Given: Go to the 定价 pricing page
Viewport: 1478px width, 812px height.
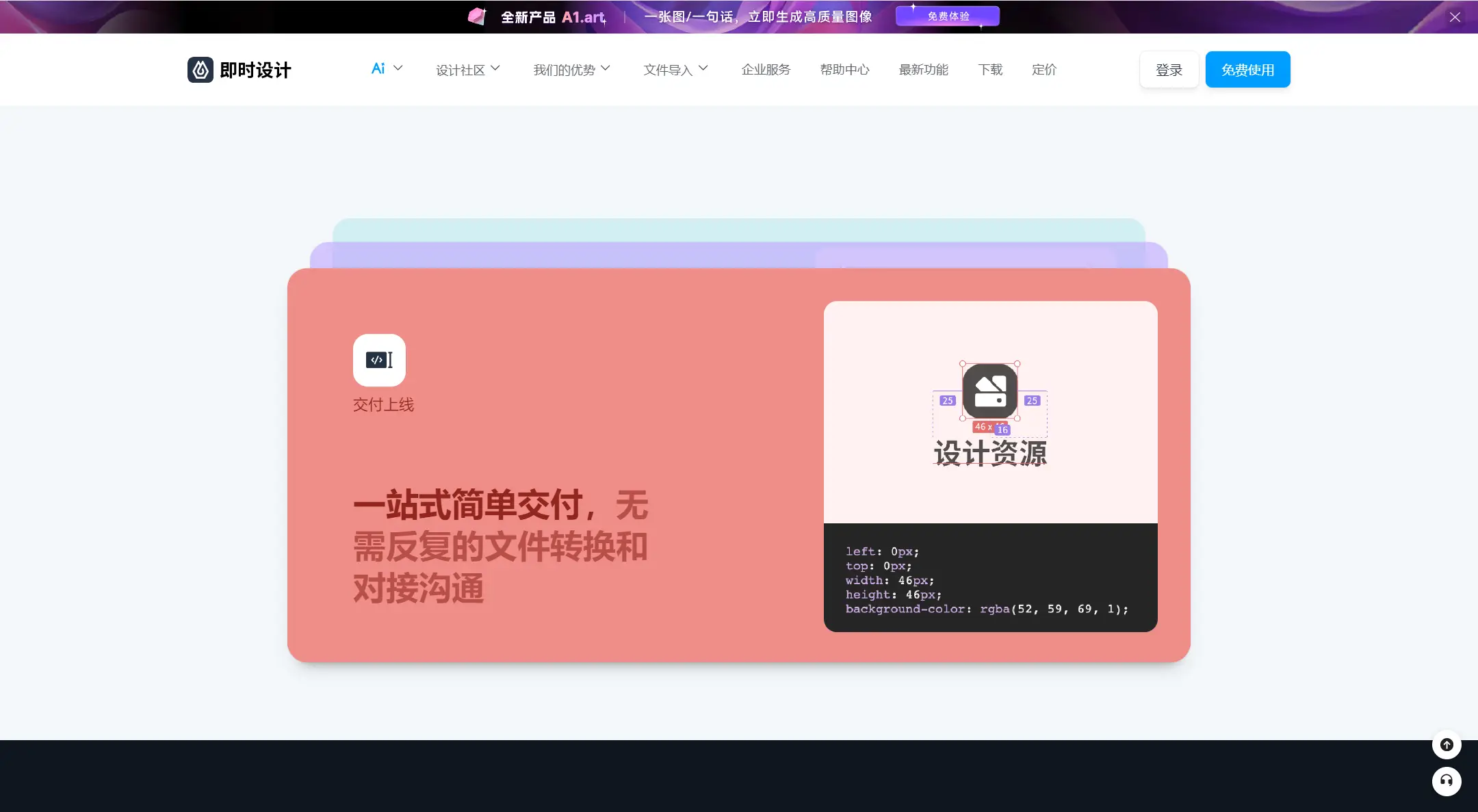Looking at the screenshot, I should (1043, 69).
